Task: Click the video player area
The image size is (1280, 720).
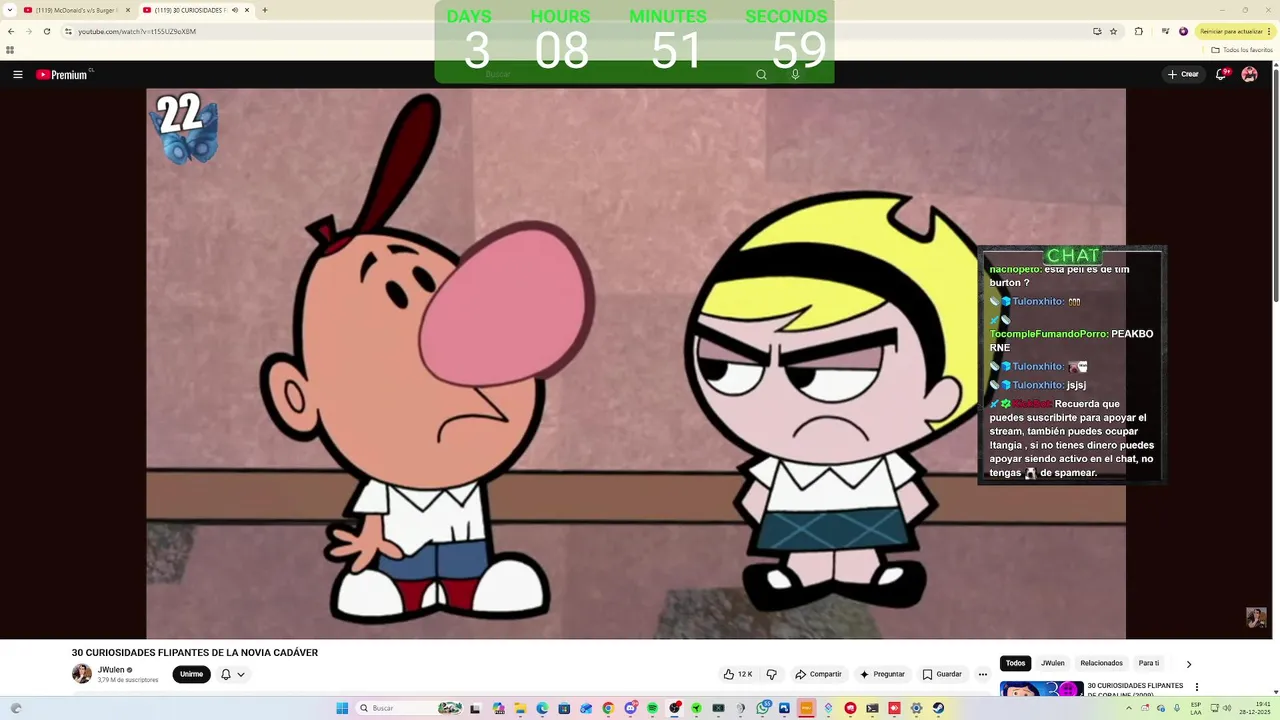Action: pos(636,363)
